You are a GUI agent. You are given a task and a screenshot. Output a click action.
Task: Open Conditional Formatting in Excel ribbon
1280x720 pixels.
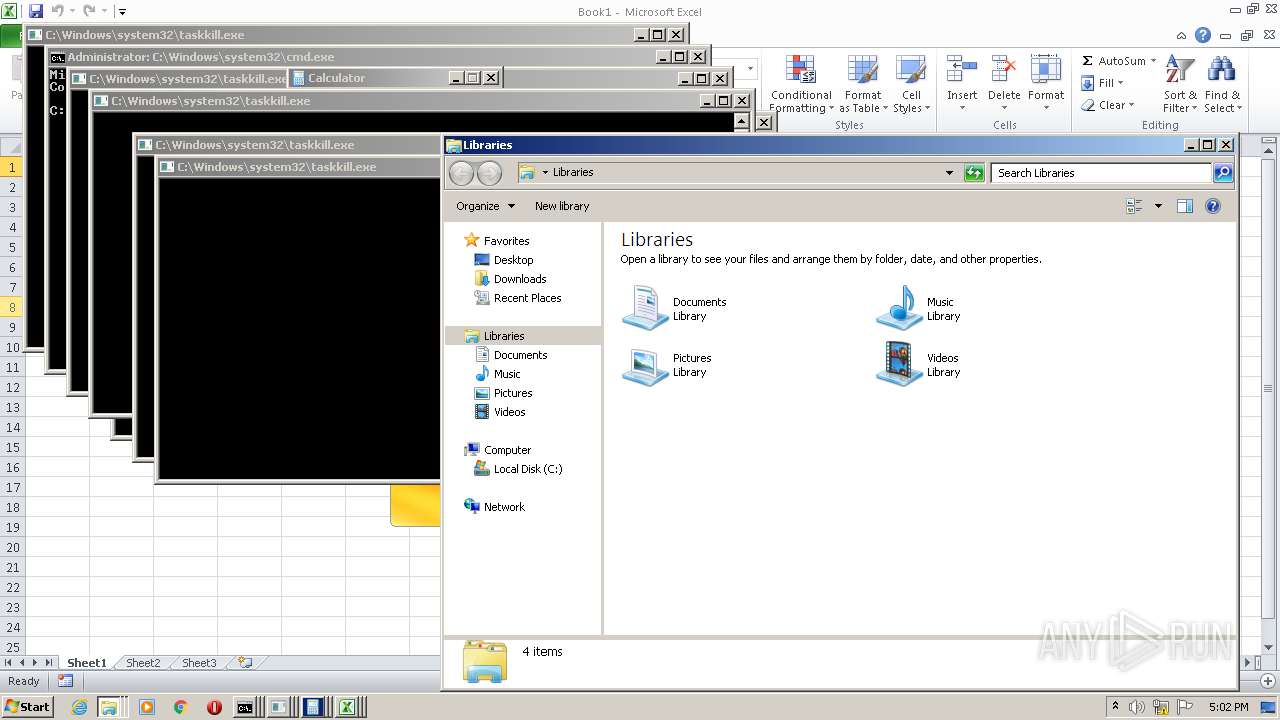pyautogui.click(x=800, y=84)
